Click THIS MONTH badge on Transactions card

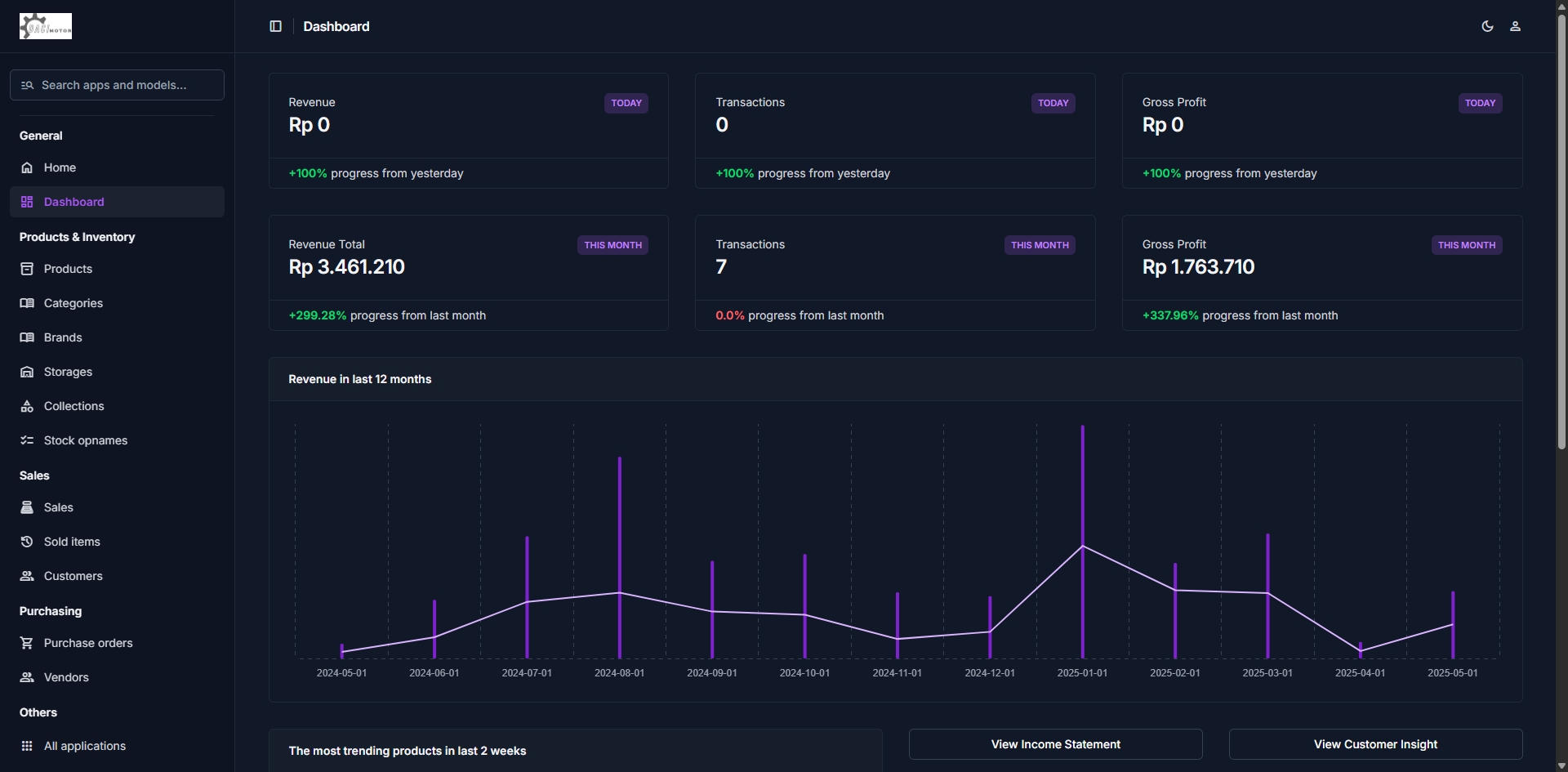(x=1040, y=245)
